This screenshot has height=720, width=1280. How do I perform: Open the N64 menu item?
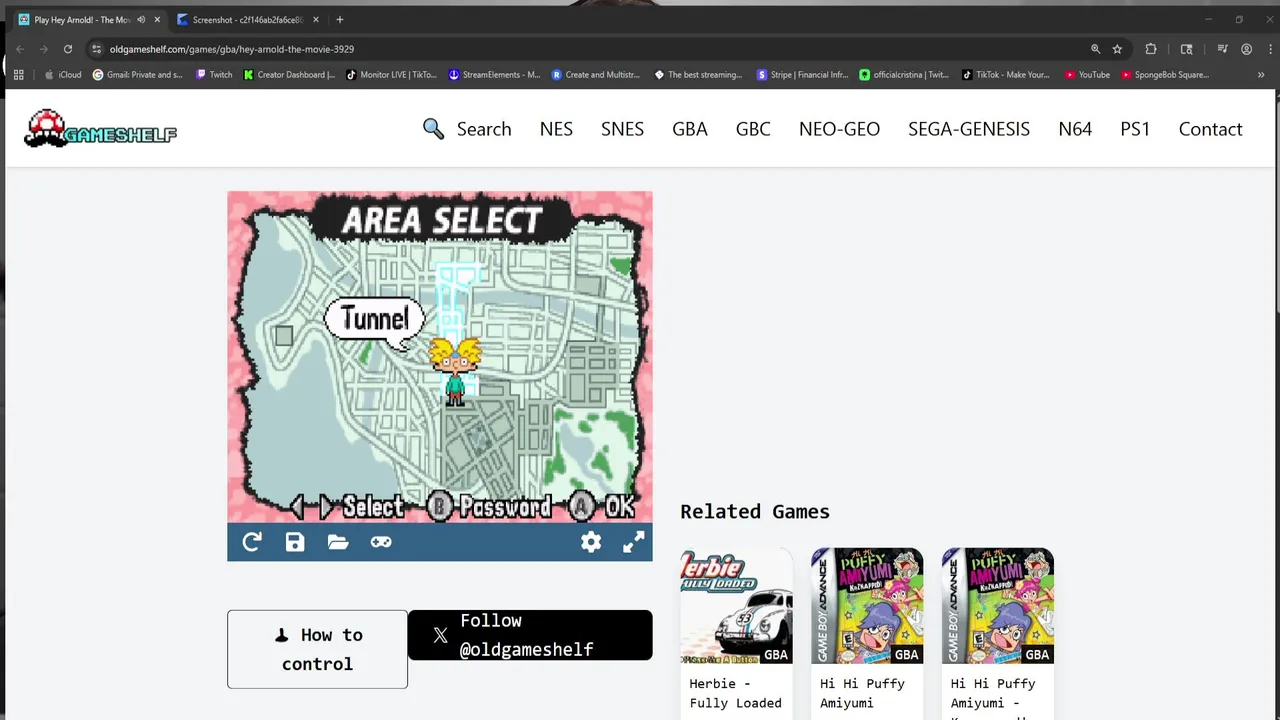[x=1075, y=129]
